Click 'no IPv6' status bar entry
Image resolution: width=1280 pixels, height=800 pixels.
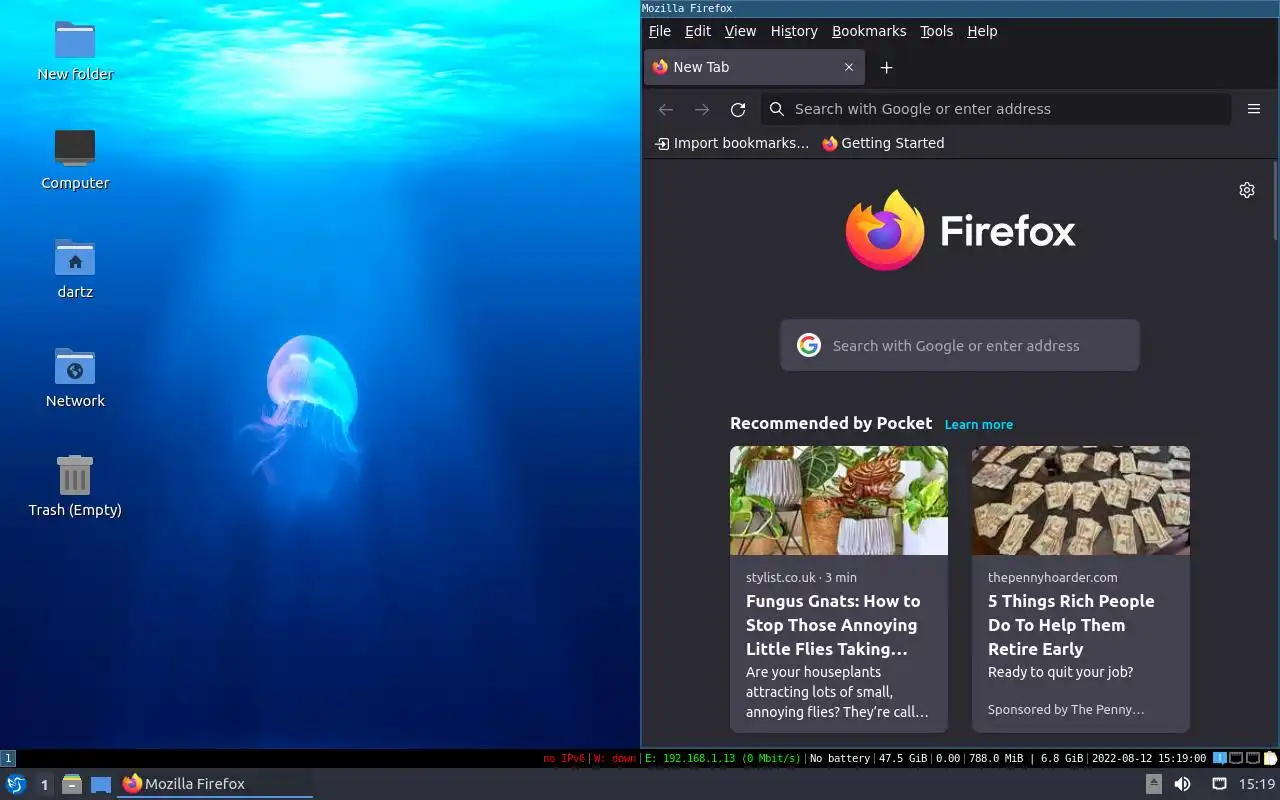point(564,758)
